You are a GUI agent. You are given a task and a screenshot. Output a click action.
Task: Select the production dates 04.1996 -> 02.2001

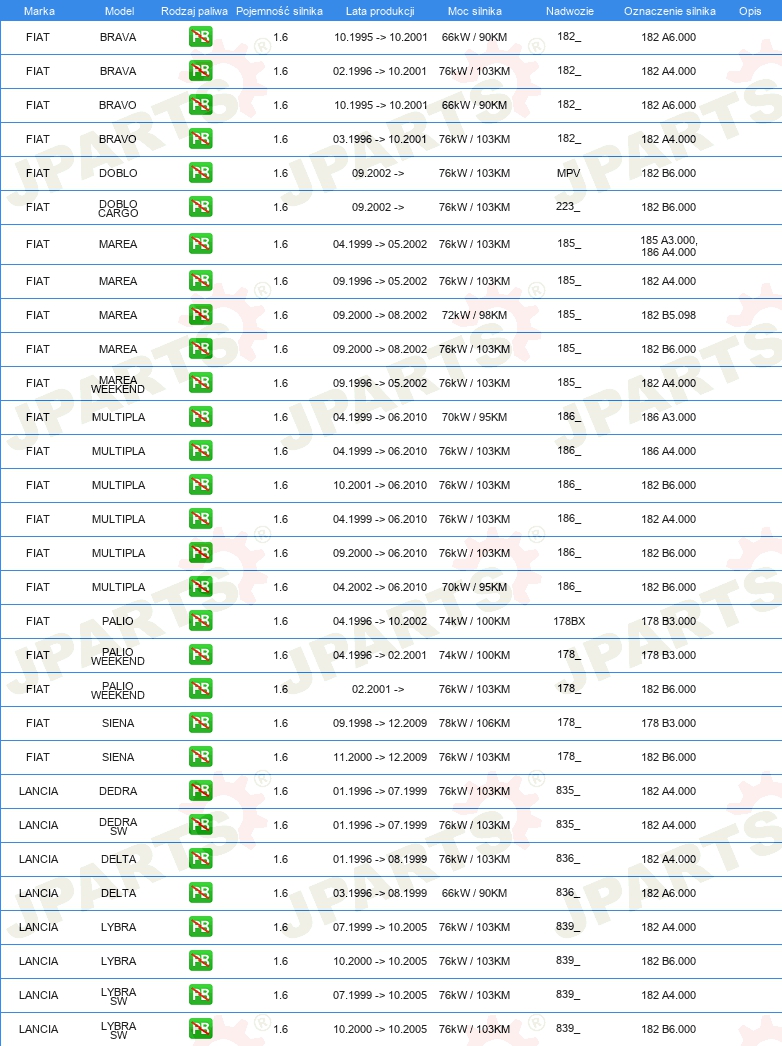(380, 655)
